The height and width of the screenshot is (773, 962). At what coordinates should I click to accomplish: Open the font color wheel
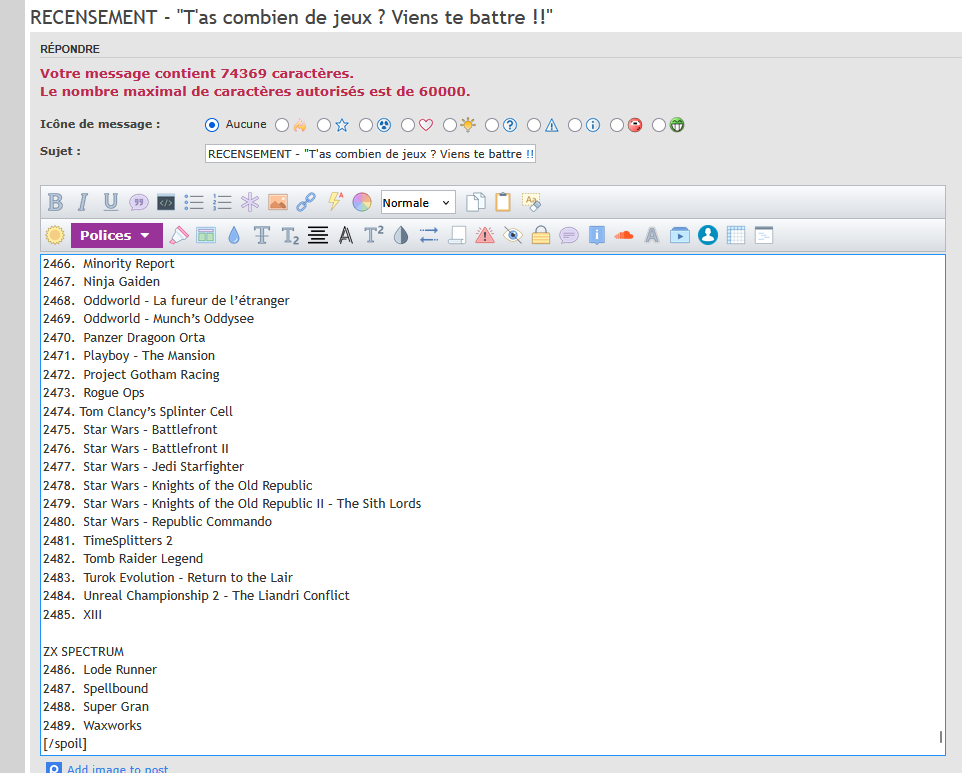click(x=362, y=202)
